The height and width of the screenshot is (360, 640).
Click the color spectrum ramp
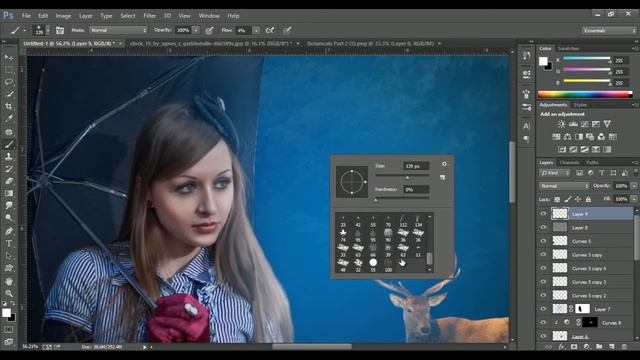[585, 95]
